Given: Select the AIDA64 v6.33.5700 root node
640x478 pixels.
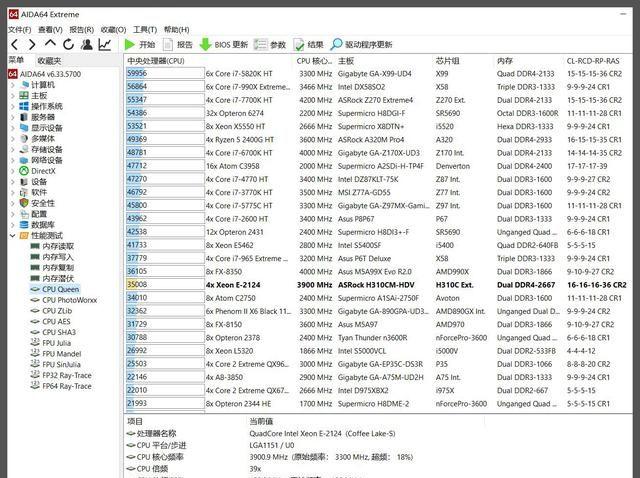Looking at the screenshot, I should 44,74.
